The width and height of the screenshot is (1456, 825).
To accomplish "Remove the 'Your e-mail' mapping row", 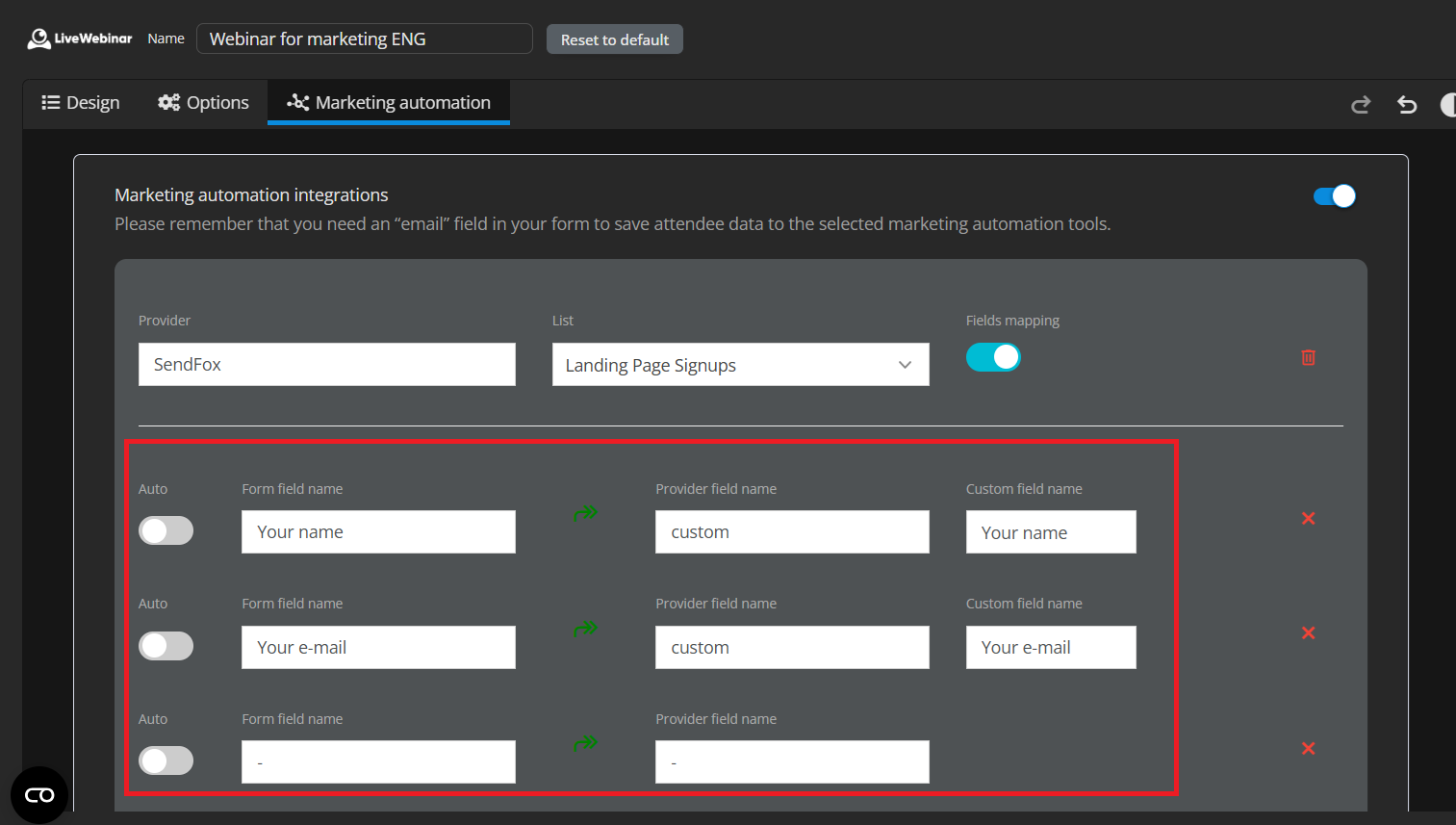I will pyautogui.click(x=1308, y=633).
